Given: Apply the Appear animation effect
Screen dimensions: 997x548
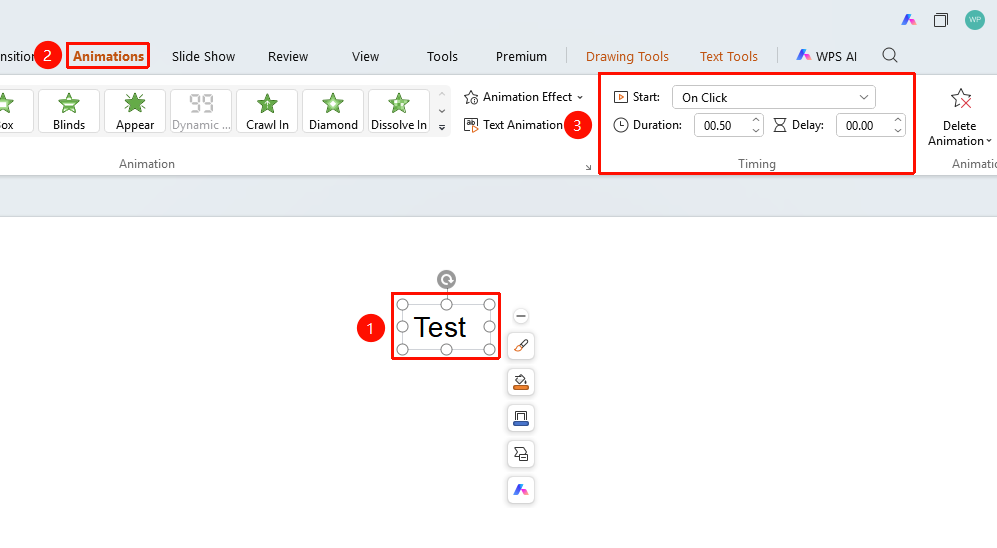Looking at the screenshot, I should click(135, 111).
